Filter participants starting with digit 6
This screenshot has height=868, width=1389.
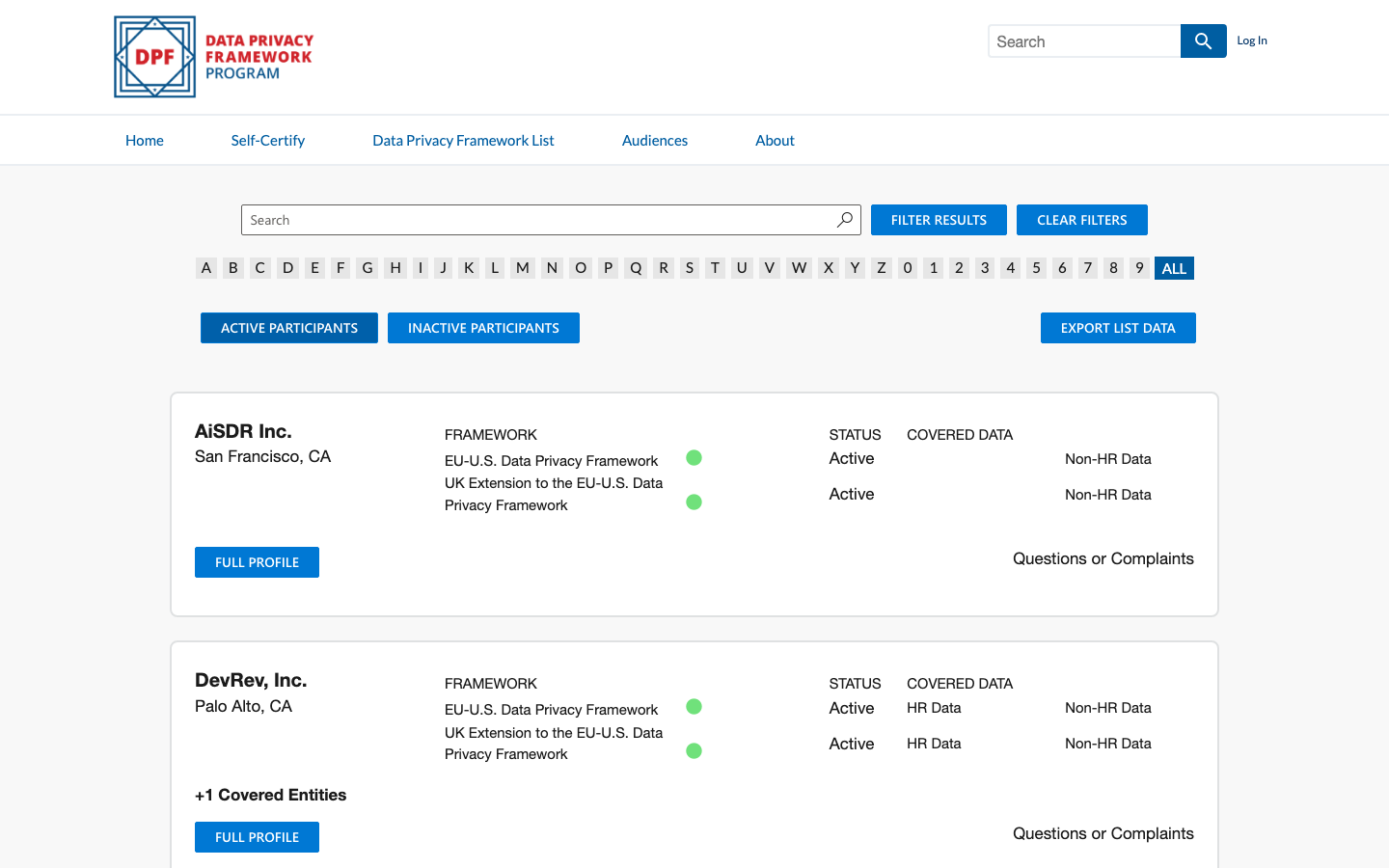[1062, 268]
